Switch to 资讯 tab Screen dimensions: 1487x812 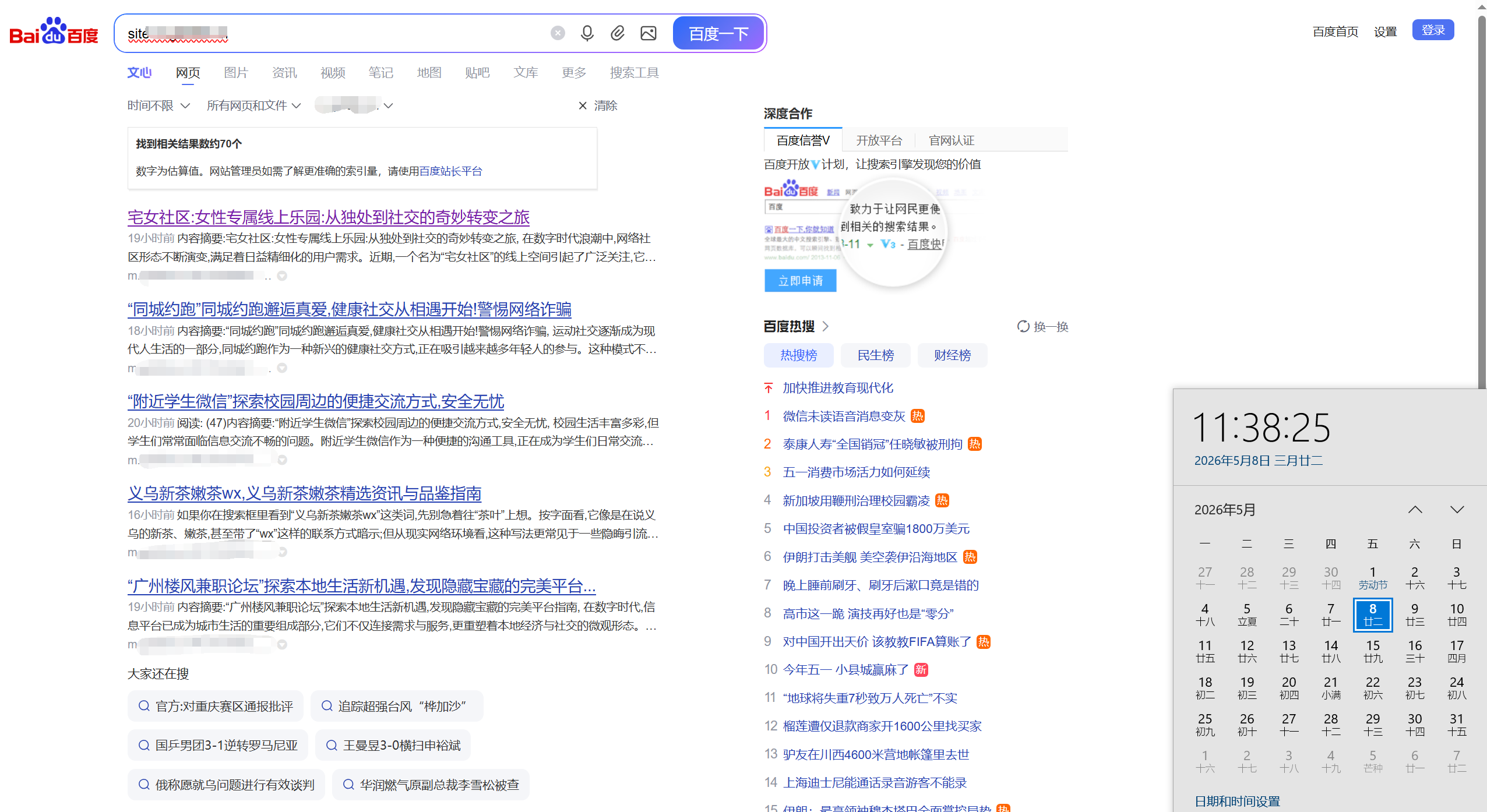tap(284, 73)
